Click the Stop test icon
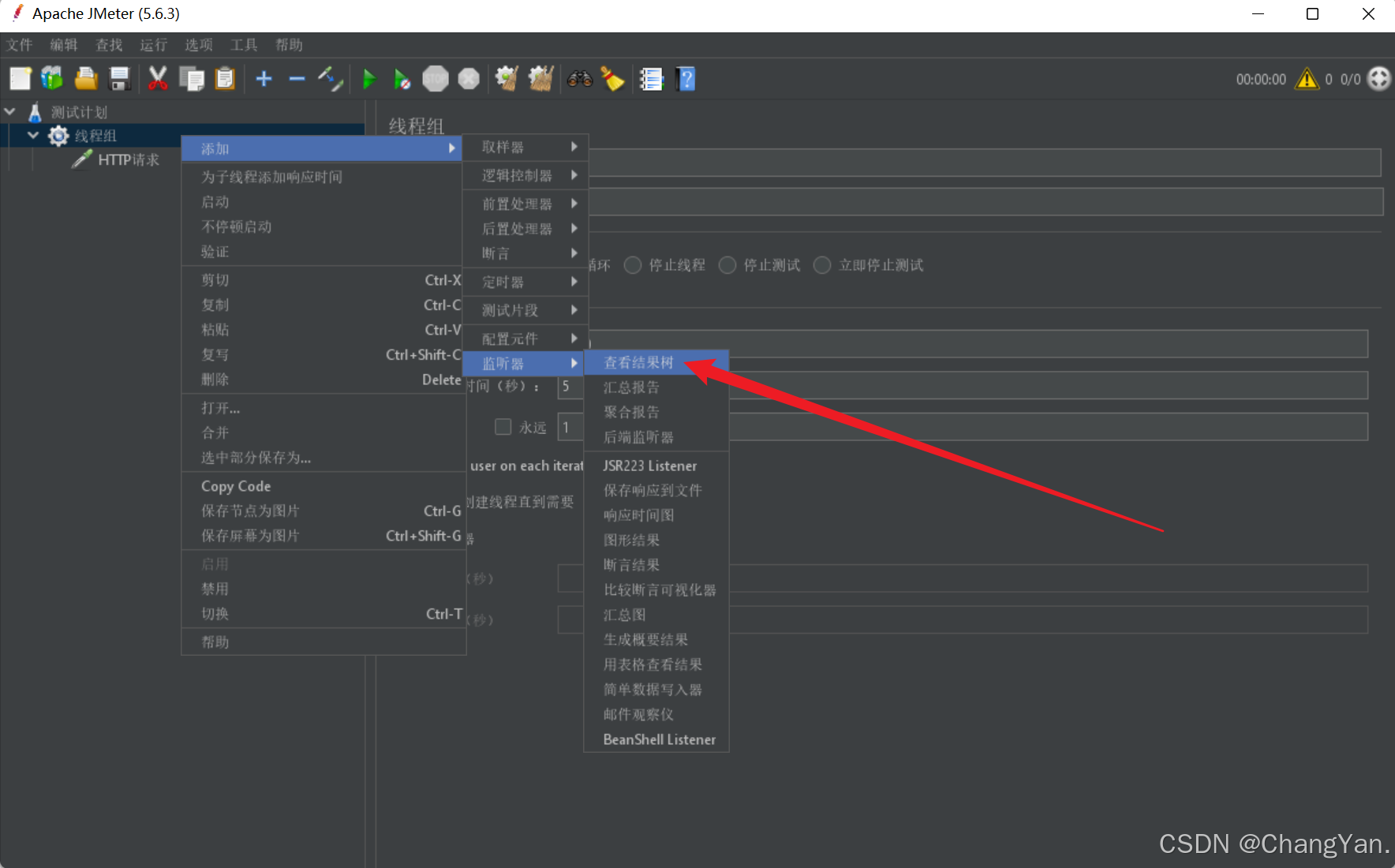Viewport: 1395px width, 868px height. [436, 79]
